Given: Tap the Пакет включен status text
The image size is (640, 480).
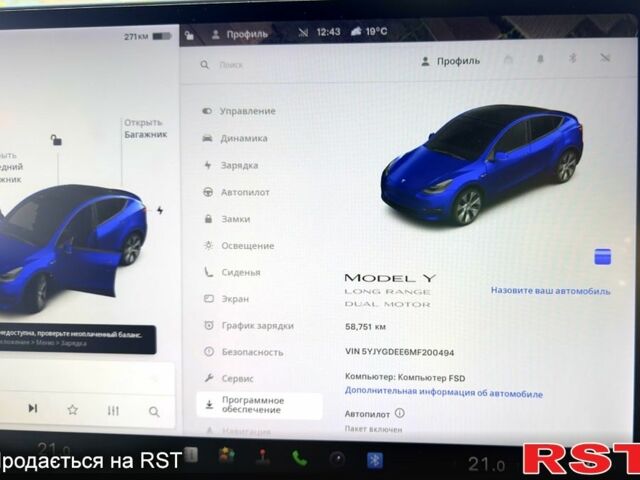Looking at the screenshot, I should (373, 429).
